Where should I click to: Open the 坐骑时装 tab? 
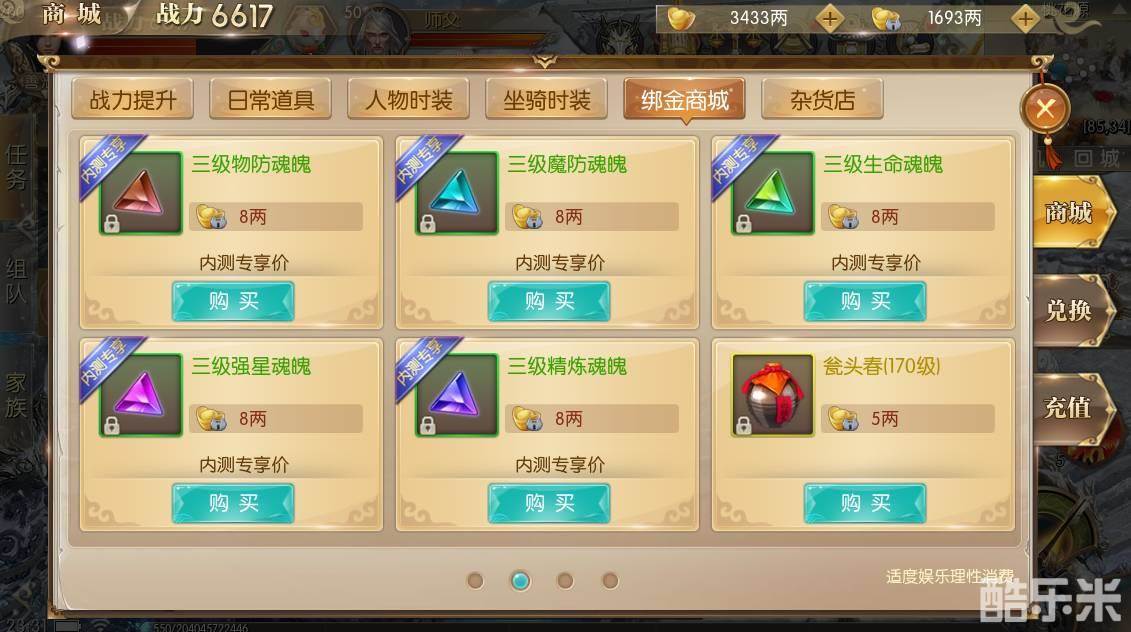click(547, 100)
